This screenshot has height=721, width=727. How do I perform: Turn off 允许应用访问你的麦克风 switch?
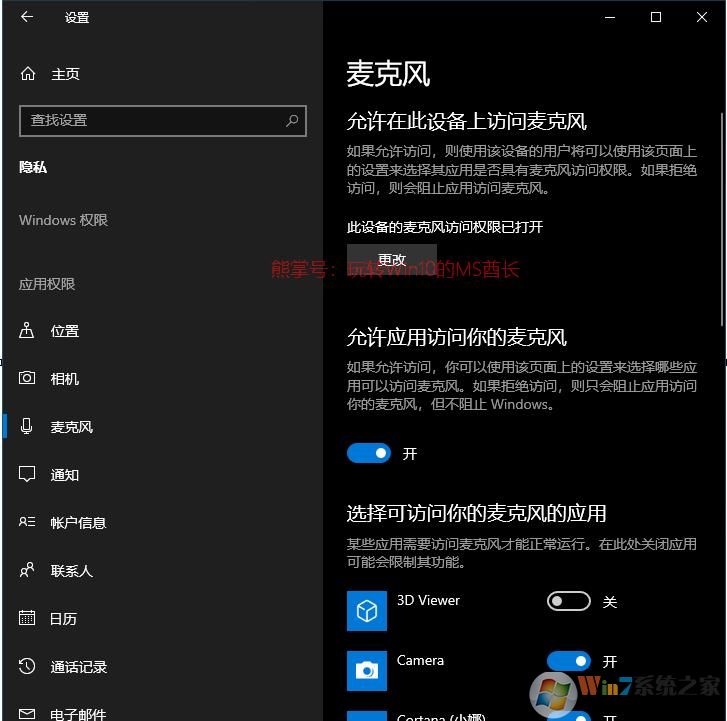click(x=369, y=453)
